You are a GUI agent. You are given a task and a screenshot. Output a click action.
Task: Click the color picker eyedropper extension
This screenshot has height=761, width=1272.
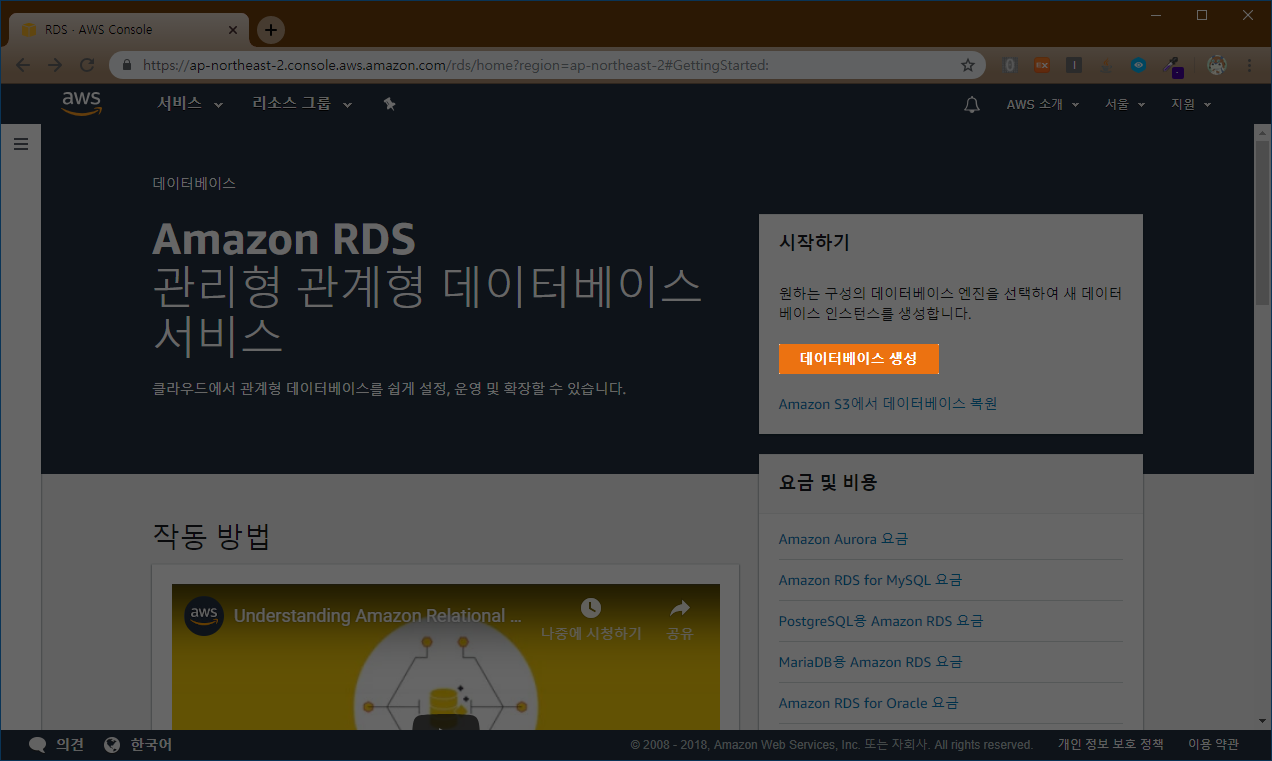[1173, 66]
